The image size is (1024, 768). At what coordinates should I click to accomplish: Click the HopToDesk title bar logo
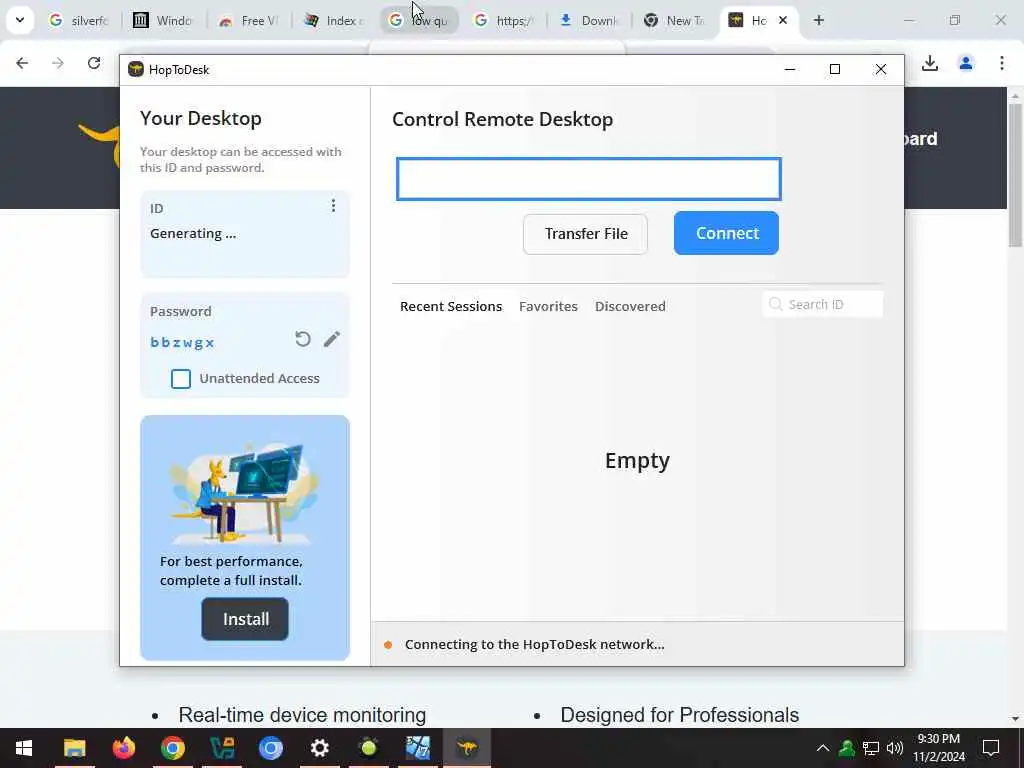tap(136, 69)
